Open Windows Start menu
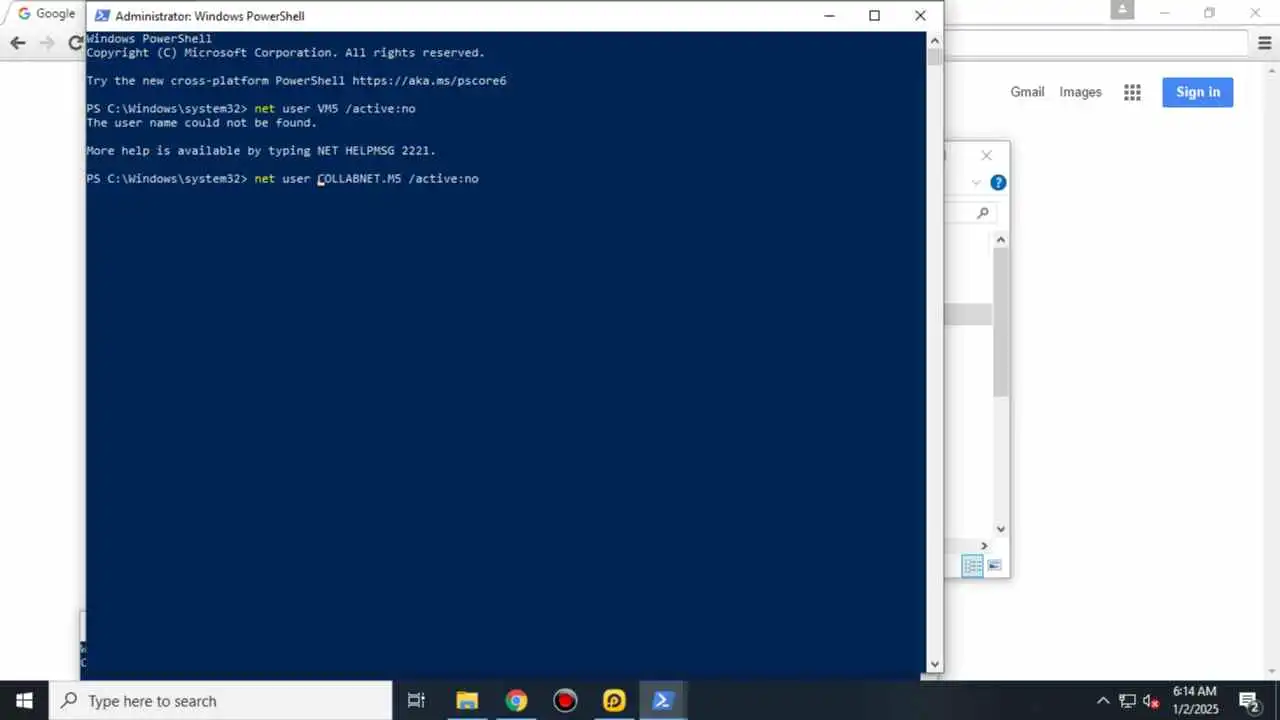The height and width of the screenshot is (720, 1280). [24, 701]
